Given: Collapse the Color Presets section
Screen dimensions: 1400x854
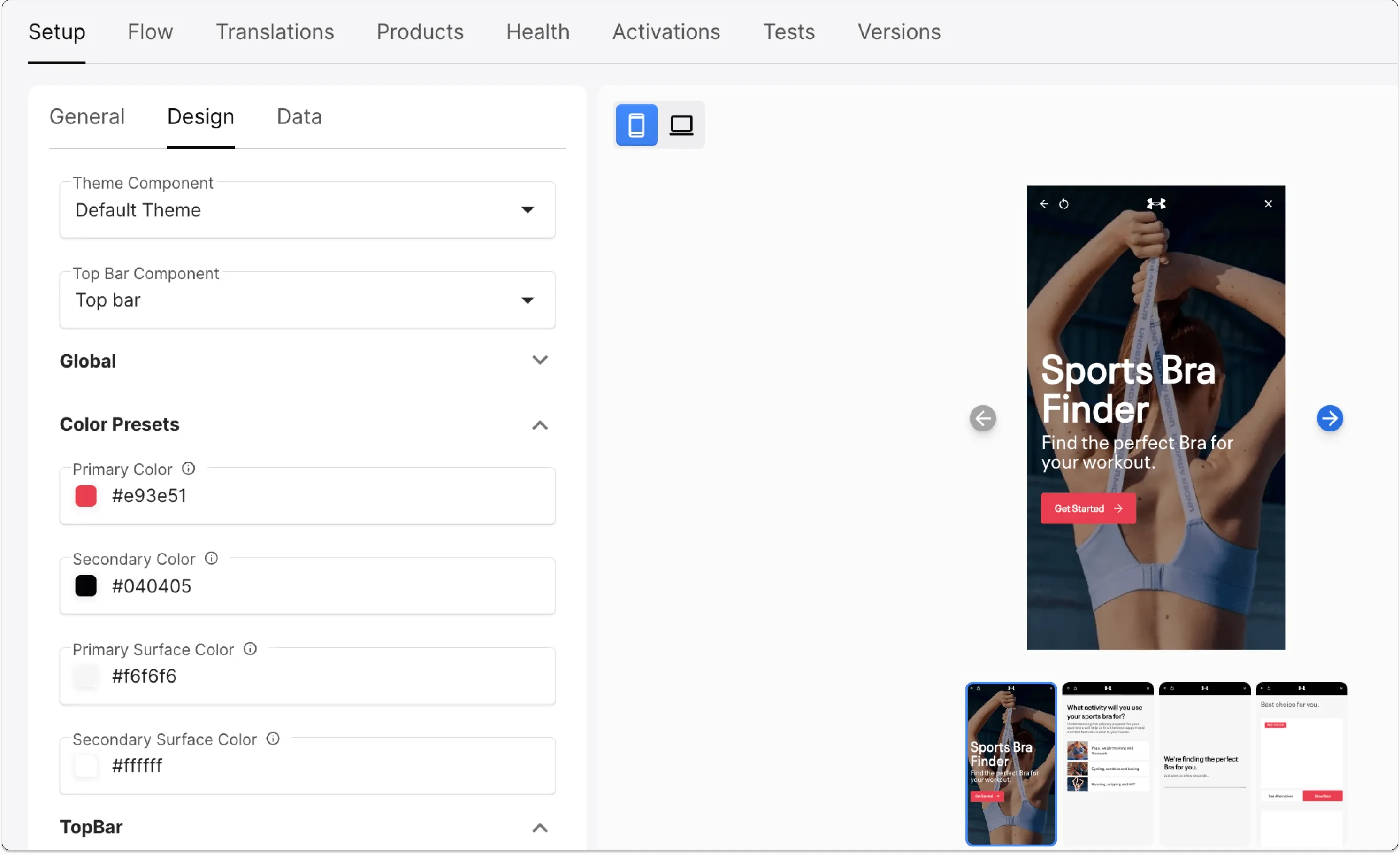Looking at the screenshot, I should [x=540, y=425].
